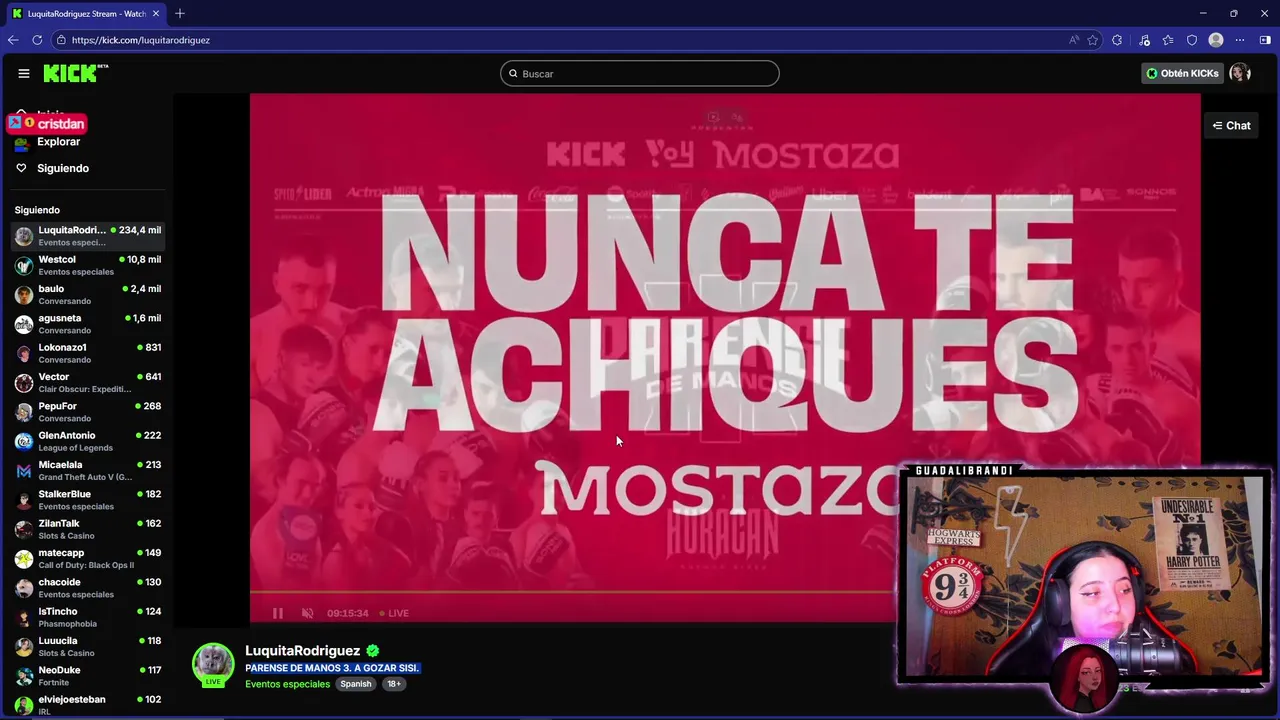
Task: Click the Spanish language tag
Action: point(355,684)
